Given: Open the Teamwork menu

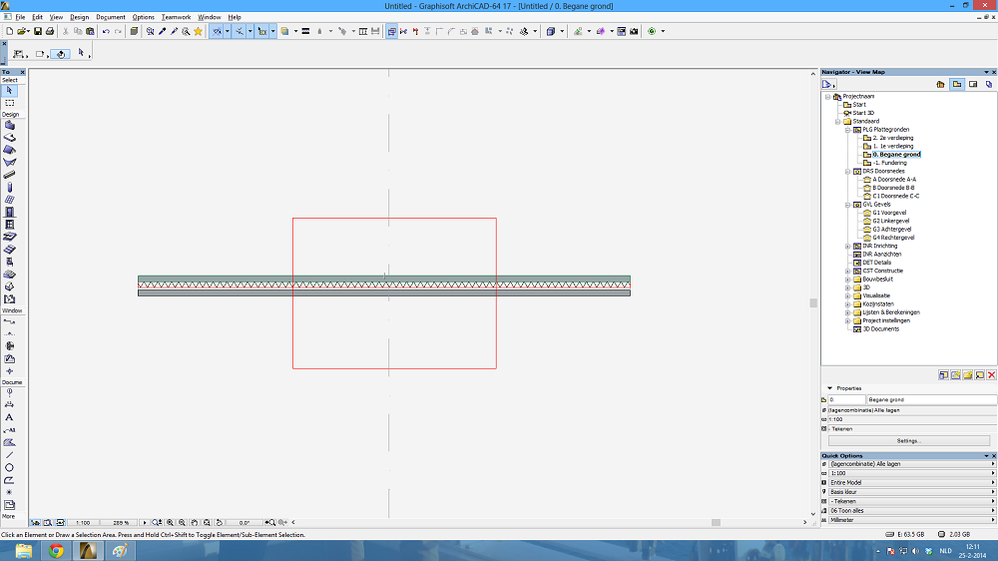Looking at the screenshot, I should coord(176,17).
